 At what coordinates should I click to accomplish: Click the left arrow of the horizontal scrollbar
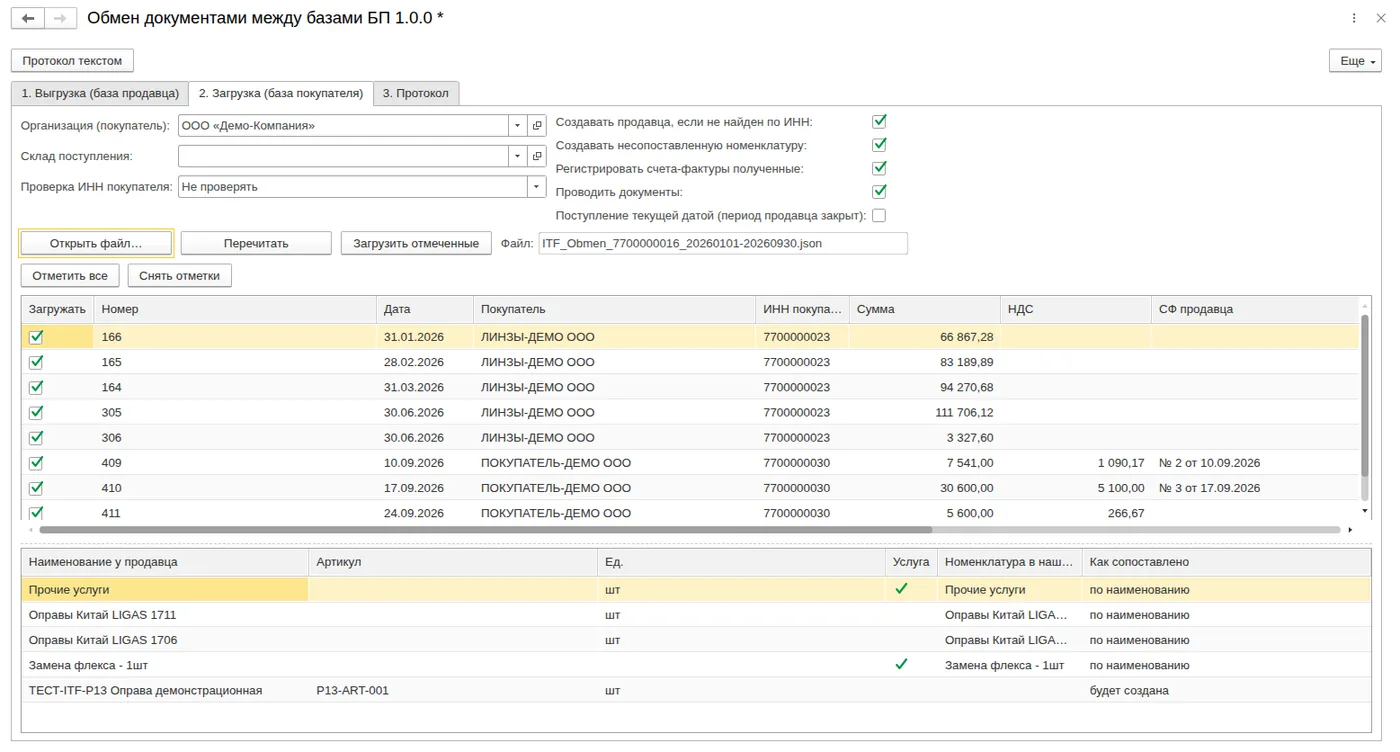click(x=30, y=530)
